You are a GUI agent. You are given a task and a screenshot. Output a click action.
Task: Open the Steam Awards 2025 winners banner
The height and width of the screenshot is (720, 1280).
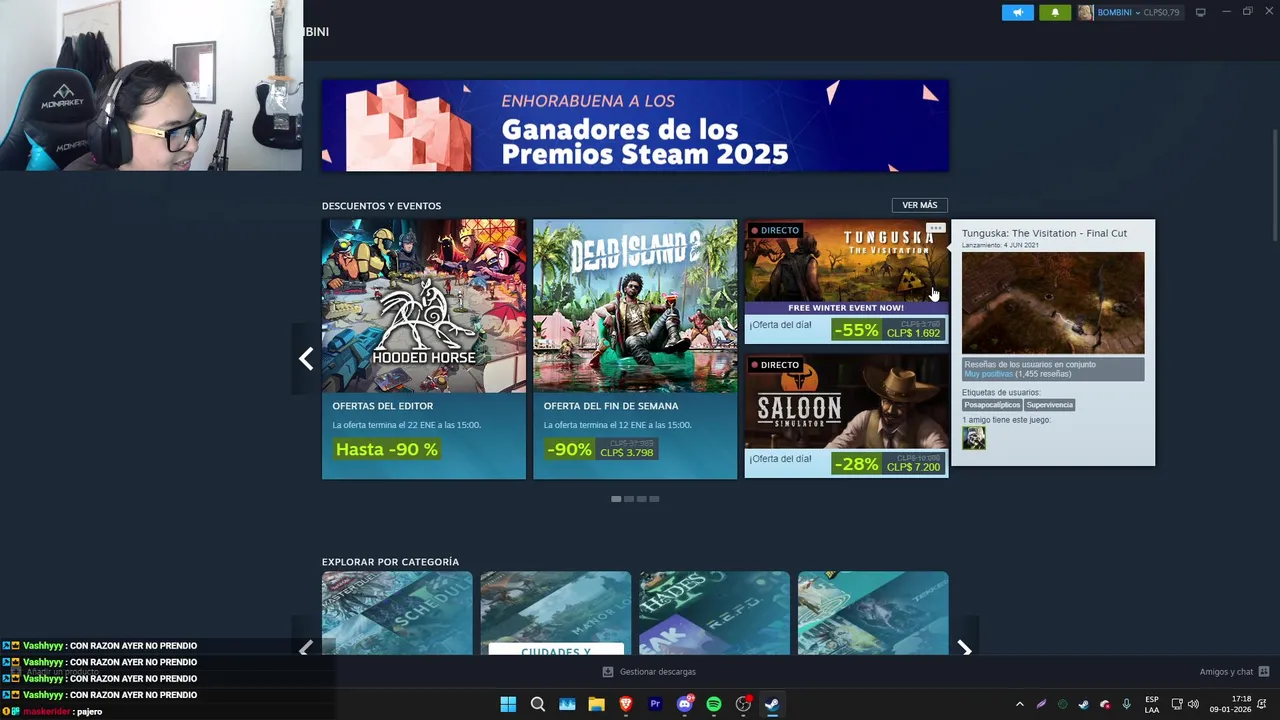[x=635, y=126]
